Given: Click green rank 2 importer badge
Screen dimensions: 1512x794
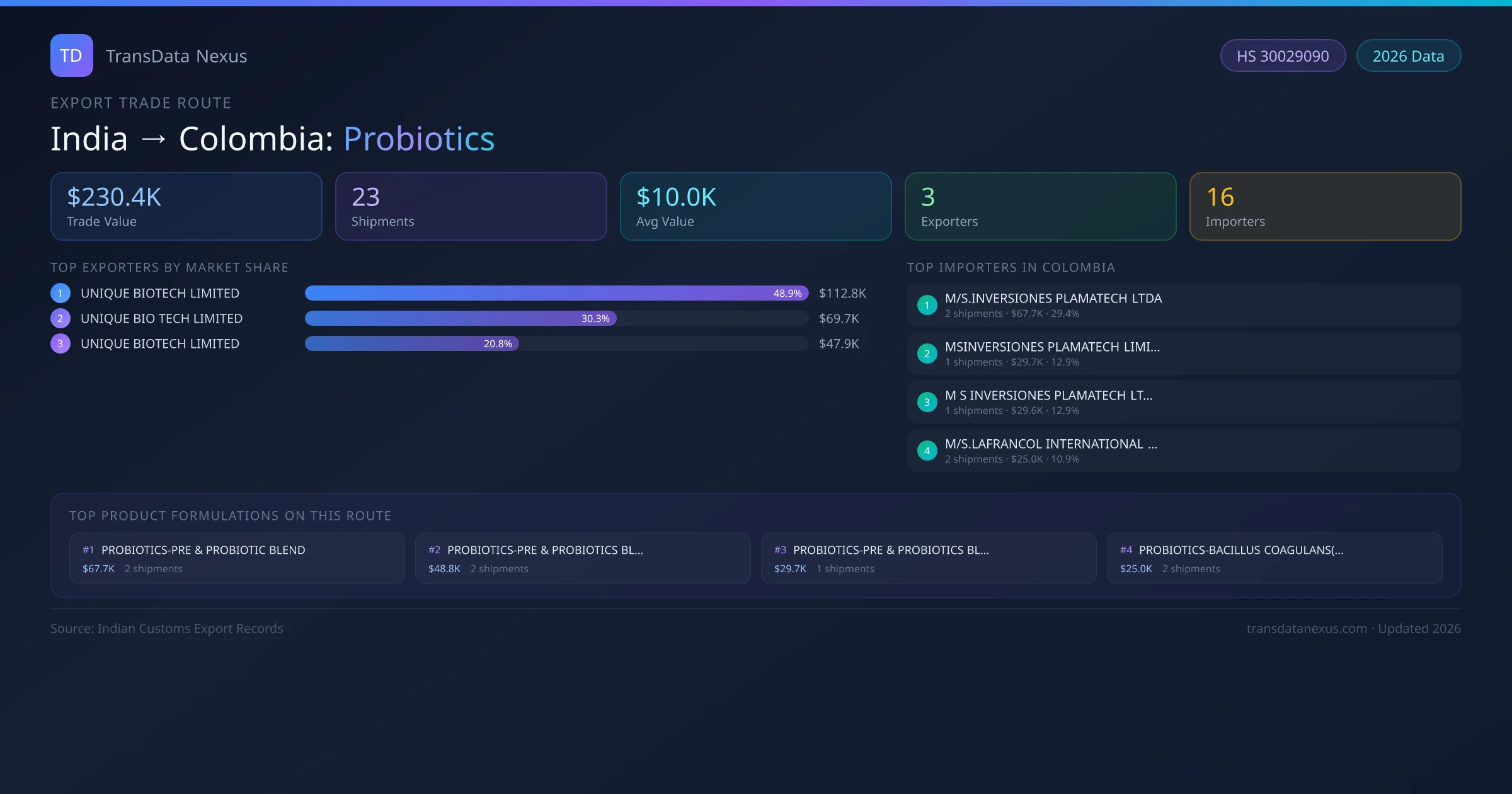Looking at the screenshot, I should 927,354.
